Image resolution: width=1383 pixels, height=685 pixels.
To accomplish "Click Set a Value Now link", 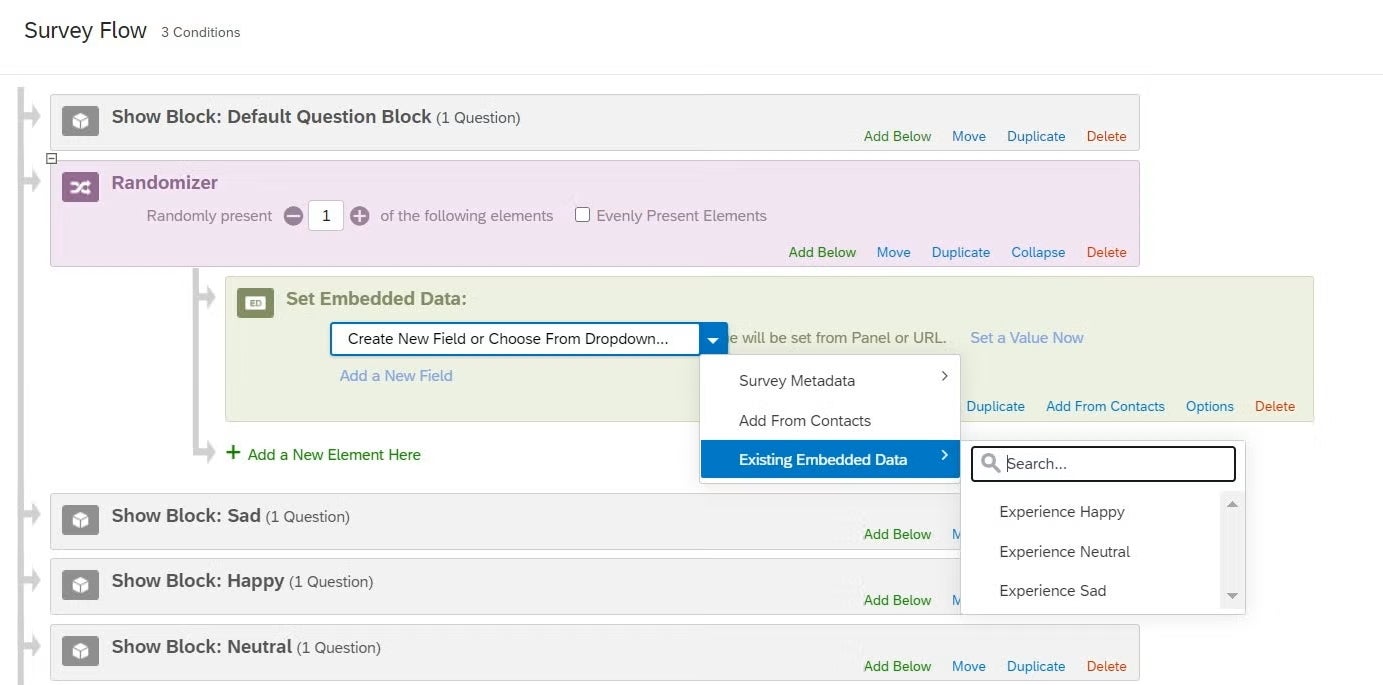I will [x=1027, y=337].
